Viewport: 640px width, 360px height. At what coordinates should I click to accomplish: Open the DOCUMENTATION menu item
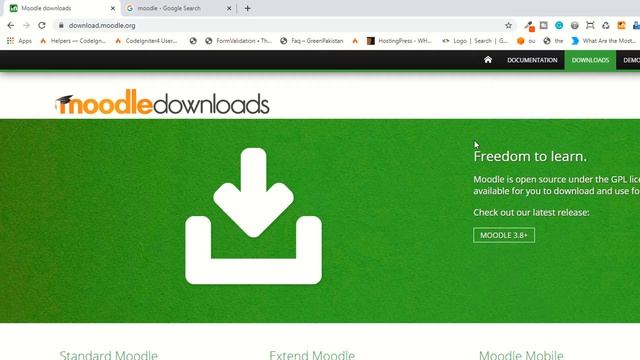[532, 60]
